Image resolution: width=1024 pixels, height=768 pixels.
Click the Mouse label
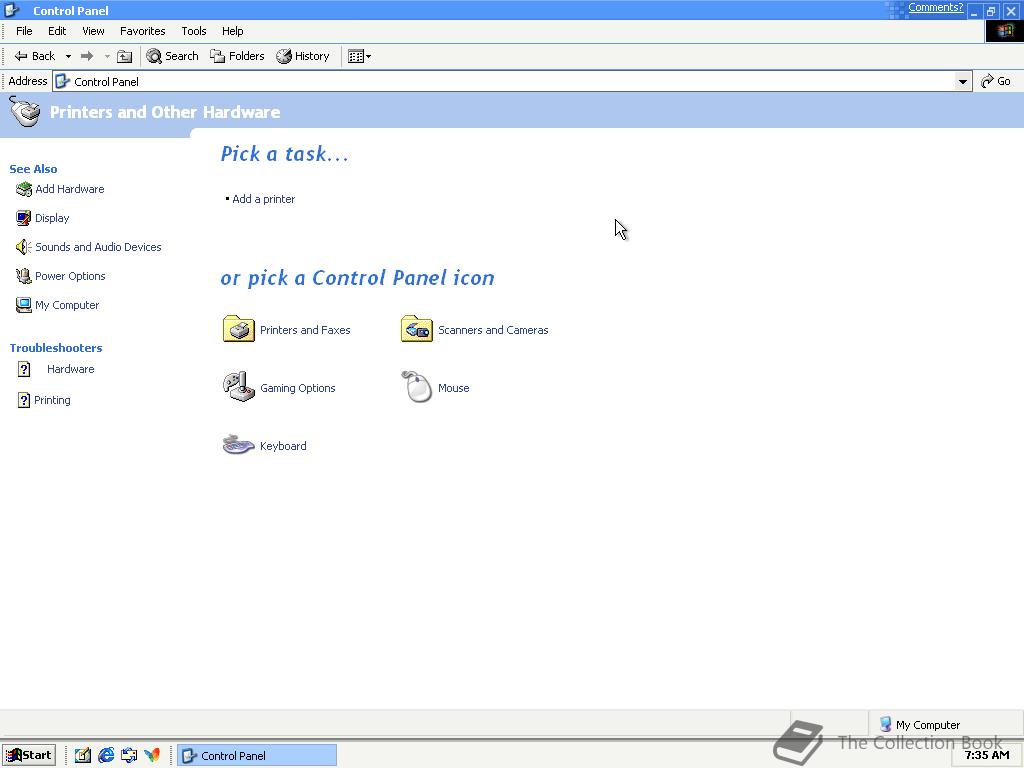click(x=454, y=388)
